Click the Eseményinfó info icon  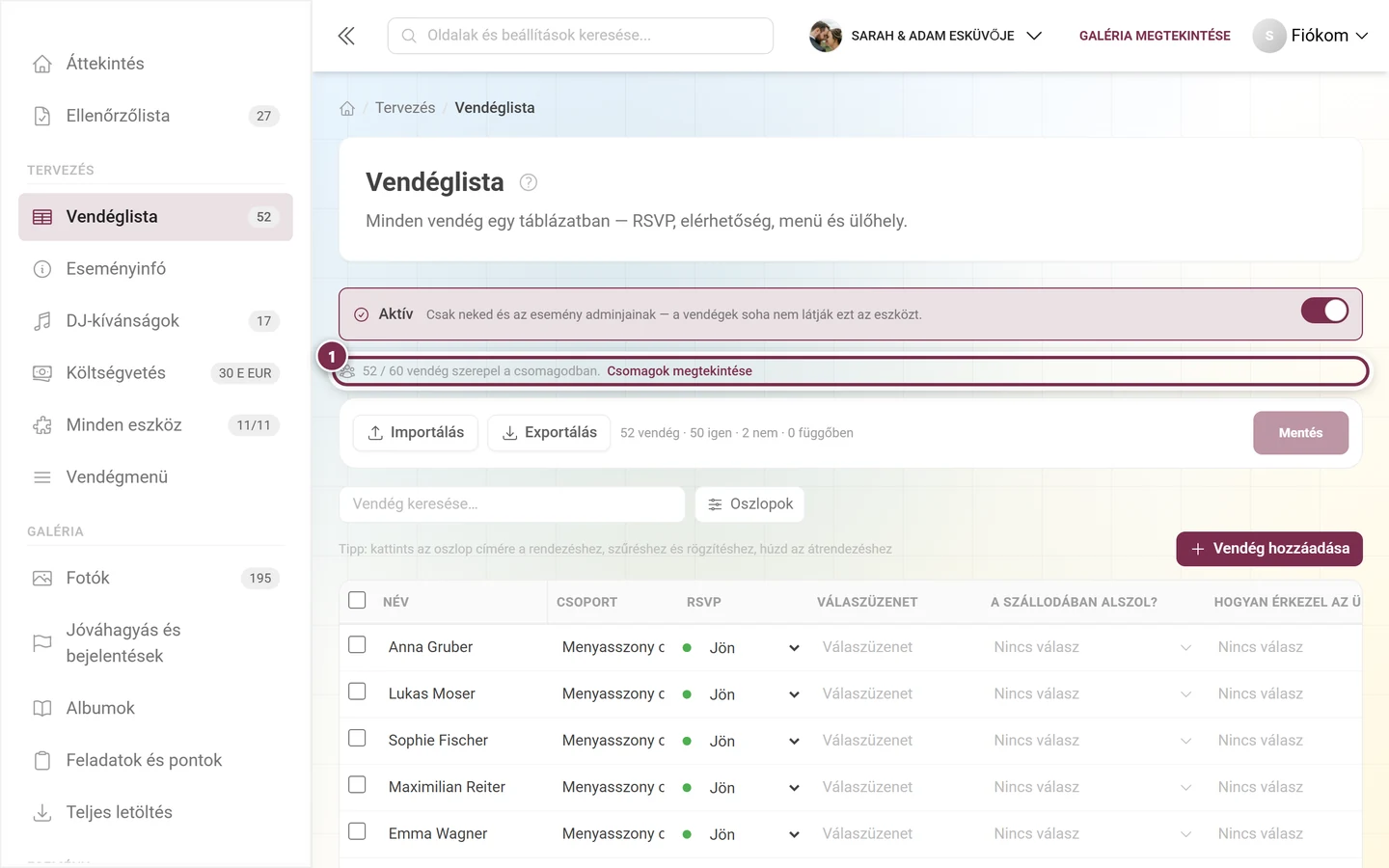click(42, 269)
